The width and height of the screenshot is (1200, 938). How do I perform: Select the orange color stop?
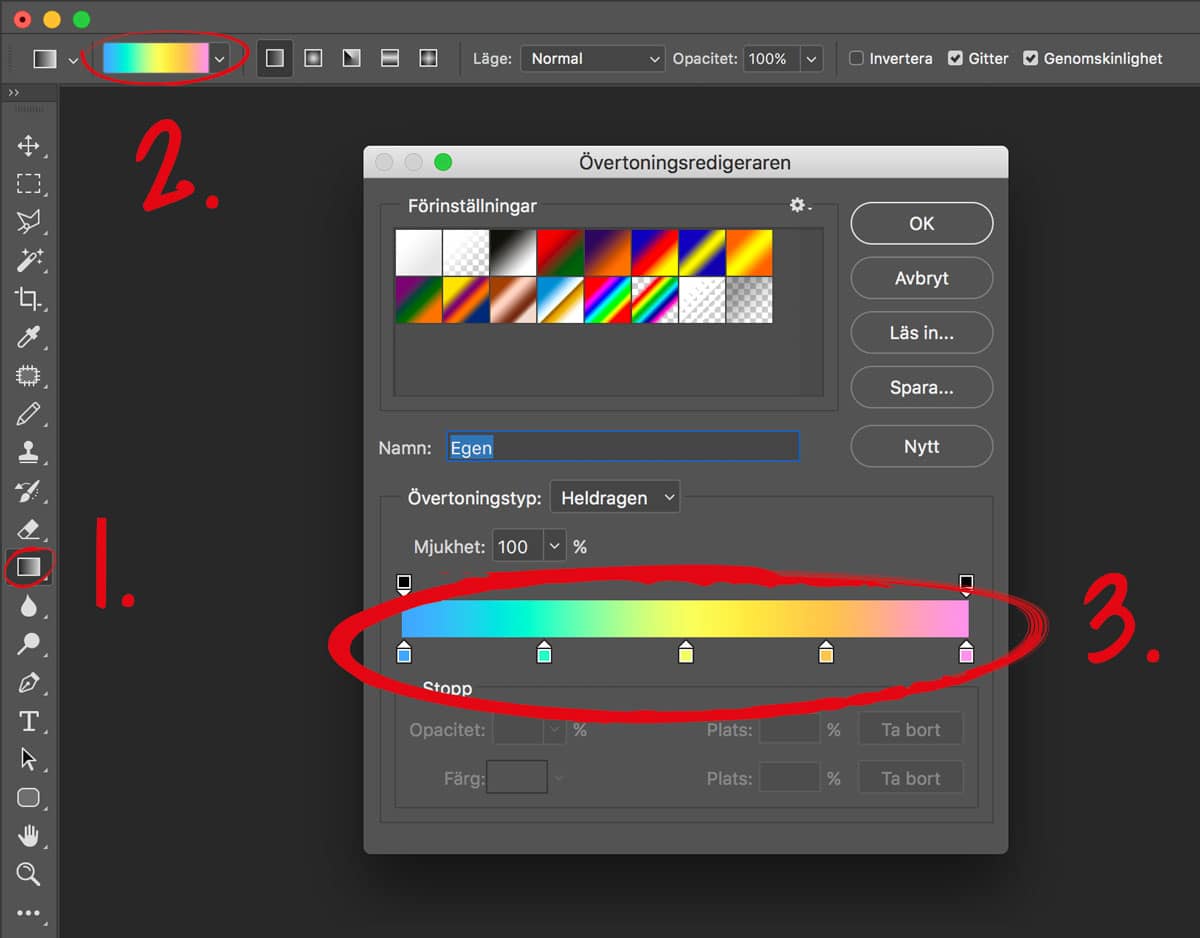[826, 653]
